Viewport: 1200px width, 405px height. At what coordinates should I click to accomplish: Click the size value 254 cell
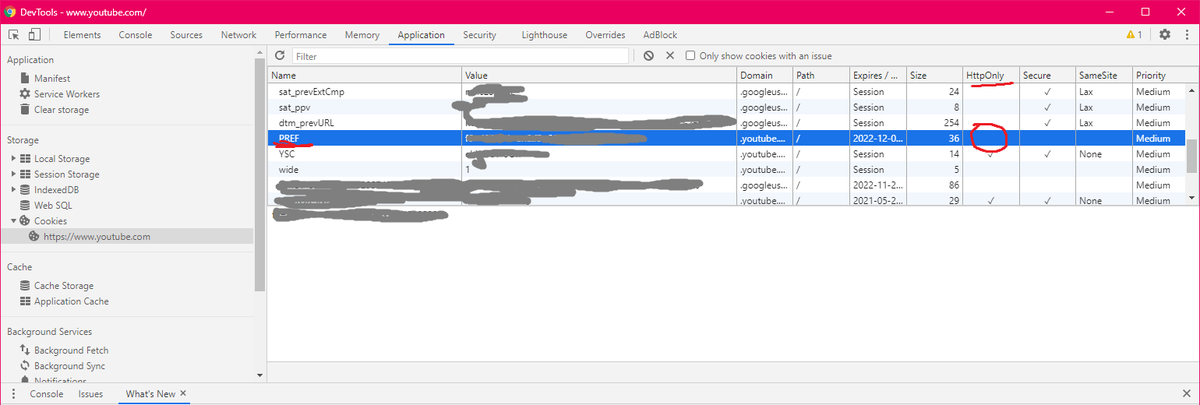click(934, 122)
